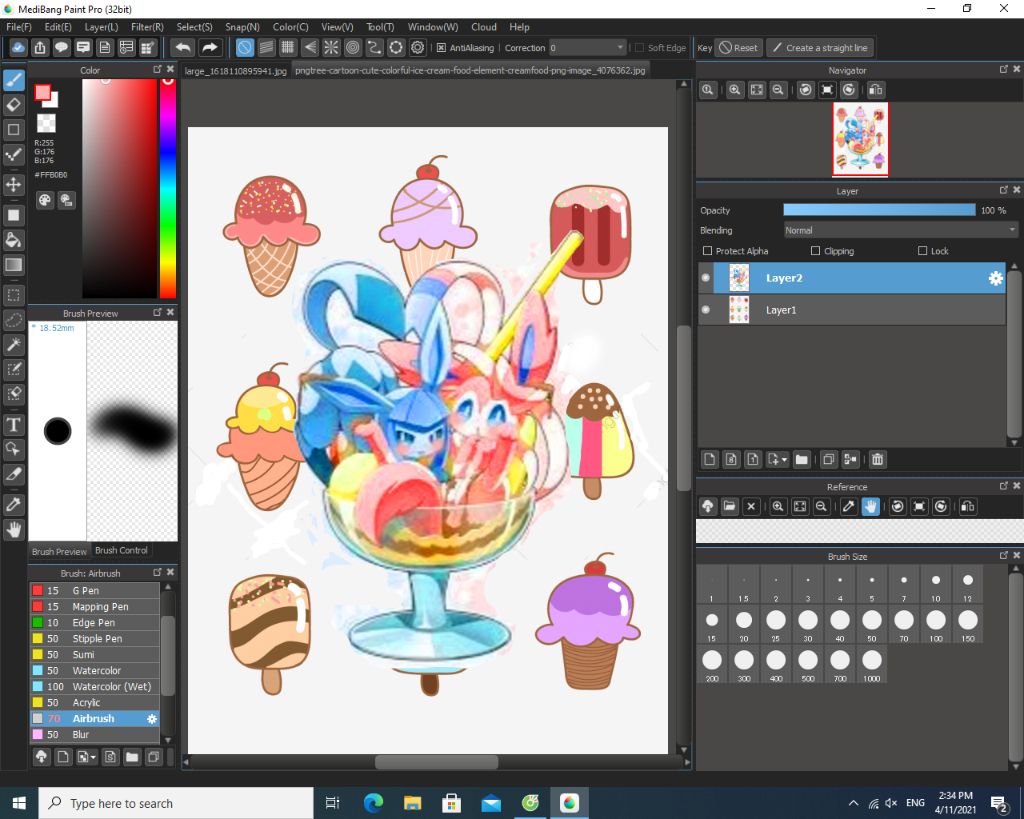This screenshot has width=1024, height=819.
Task: Open the Blending mode dropdown
Action: coord(901,231)
